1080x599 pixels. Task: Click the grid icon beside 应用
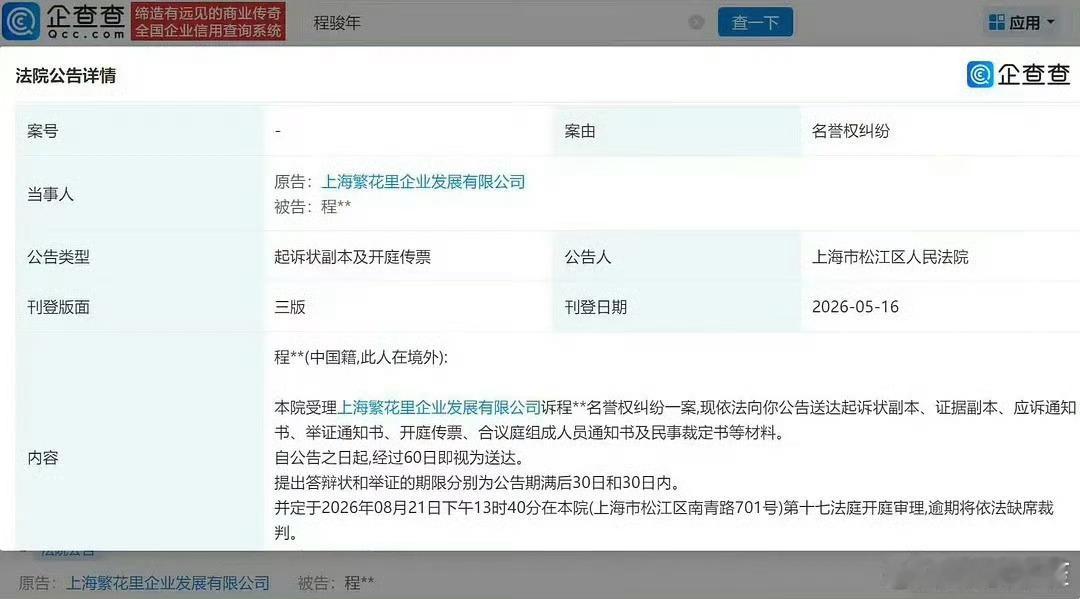click(x=996, y=23)
